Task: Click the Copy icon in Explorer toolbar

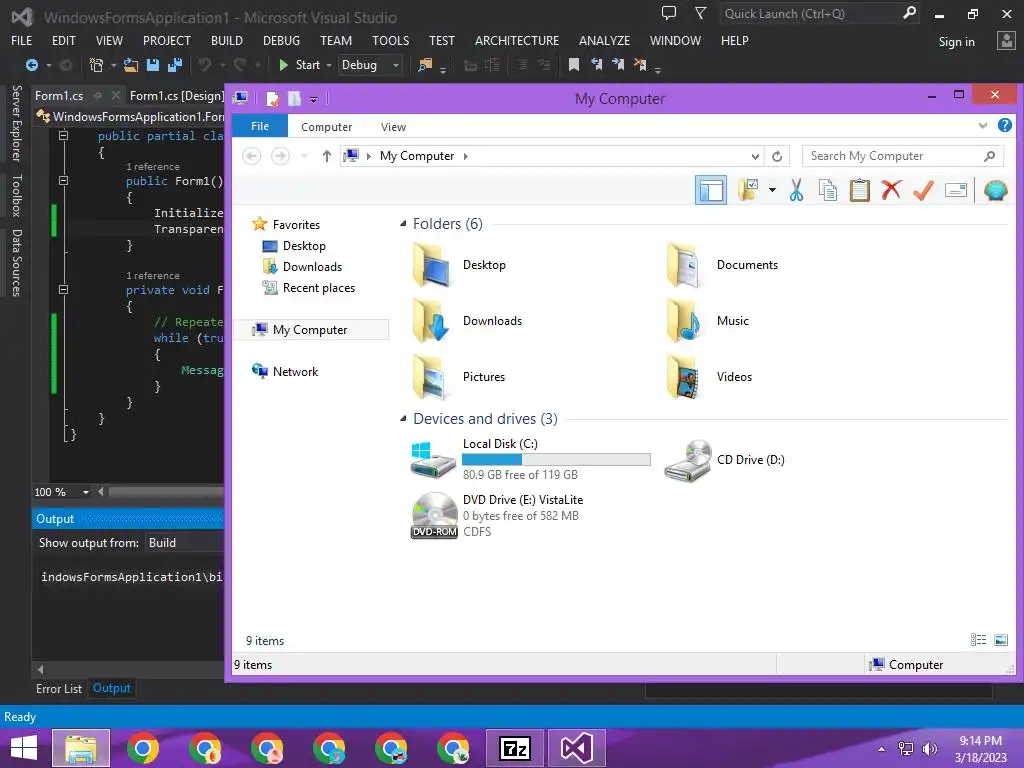Action: point(827,190)
